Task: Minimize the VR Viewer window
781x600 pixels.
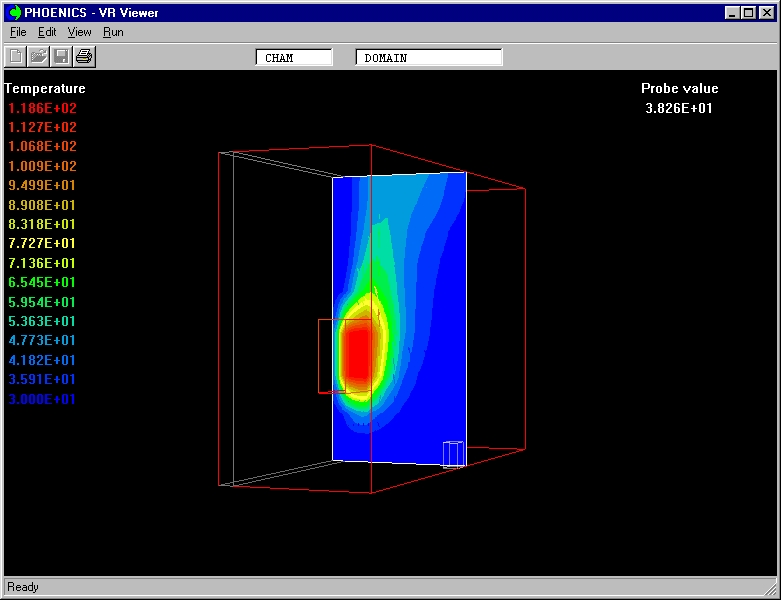Action: (734, 13)
